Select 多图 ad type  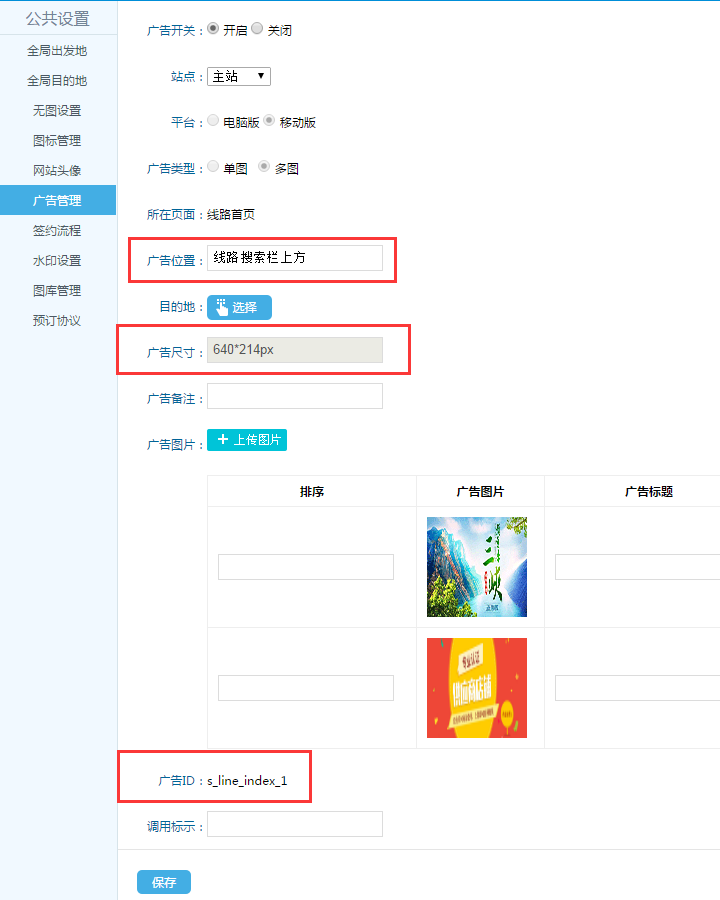tap(264, 167)
